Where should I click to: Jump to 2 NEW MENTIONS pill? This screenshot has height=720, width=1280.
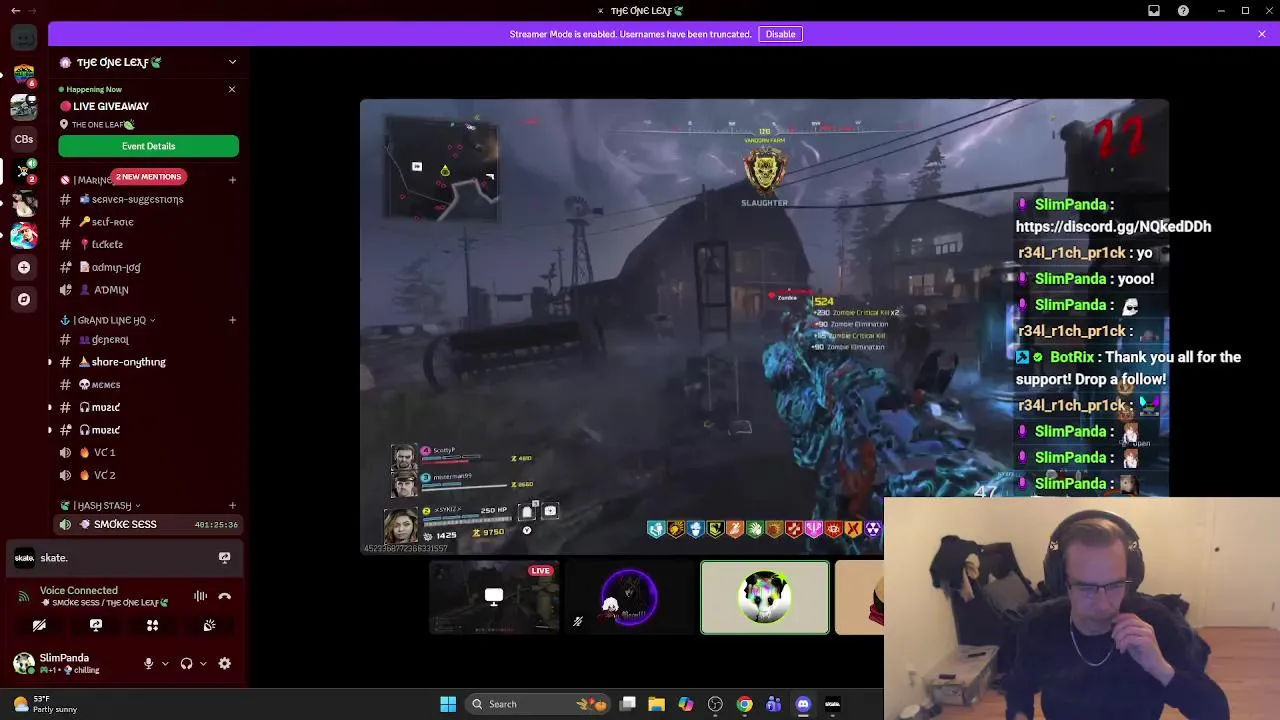click(148, 177)
